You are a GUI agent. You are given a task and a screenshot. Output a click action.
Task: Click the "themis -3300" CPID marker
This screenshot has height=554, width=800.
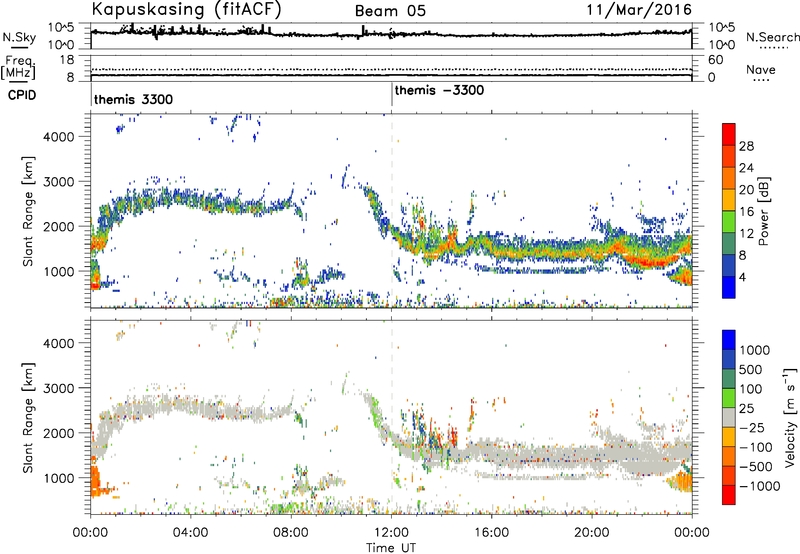tap(439, 90)
